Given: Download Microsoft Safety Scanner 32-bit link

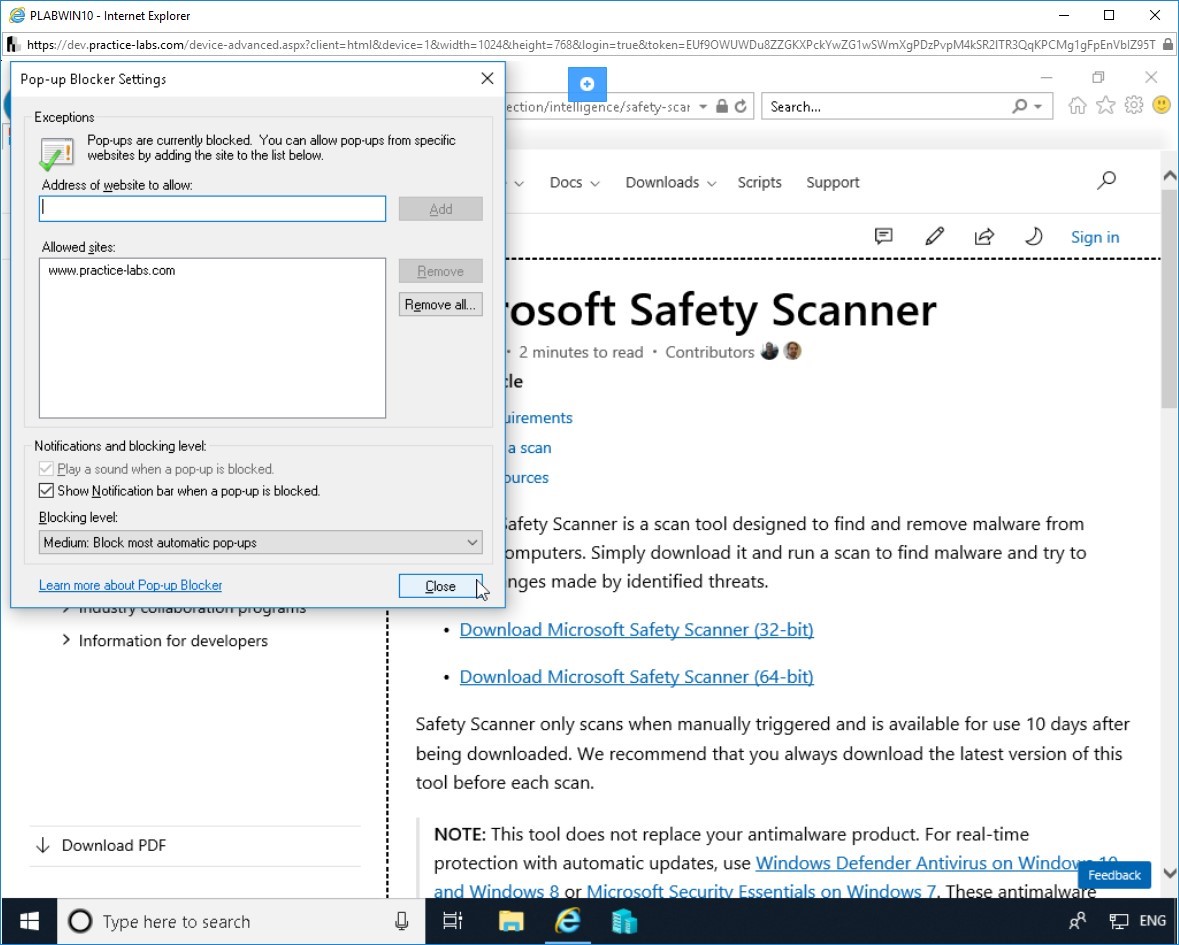Looking at the screenshot, I should pyautogui.click(x=636, y=629).
